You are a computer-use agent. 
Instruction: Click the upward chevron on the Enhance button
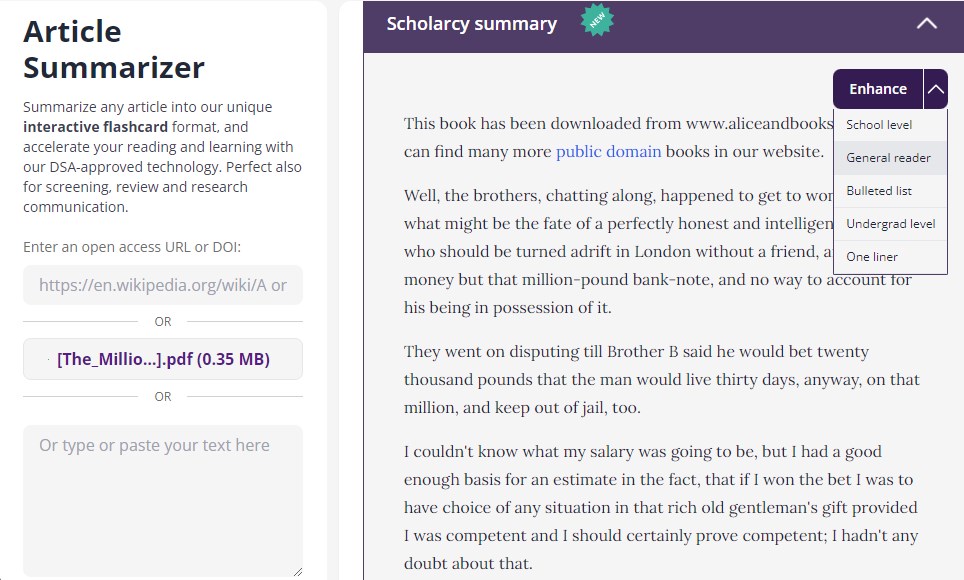pyautogui.click(x=936, y=89)
